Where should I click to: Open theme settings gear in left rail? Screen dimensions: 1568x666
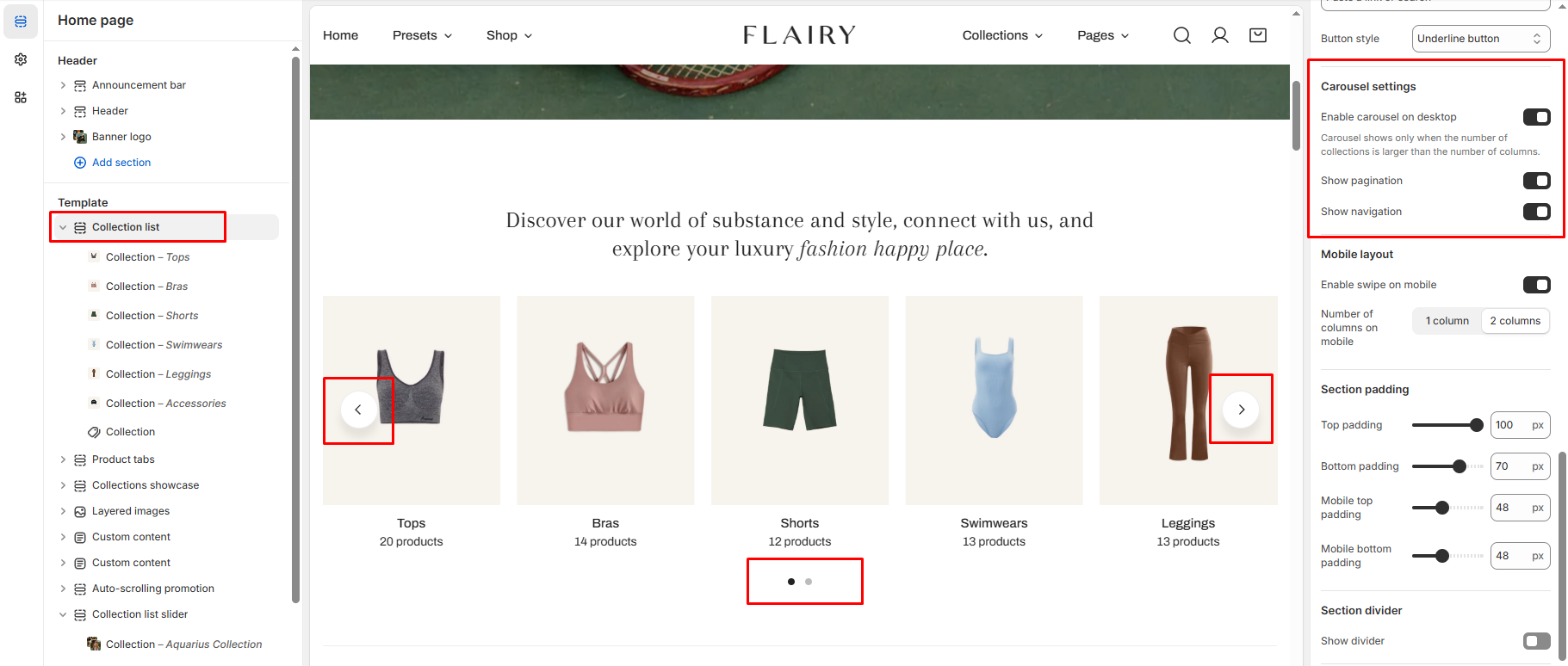(x=21, y=59)
